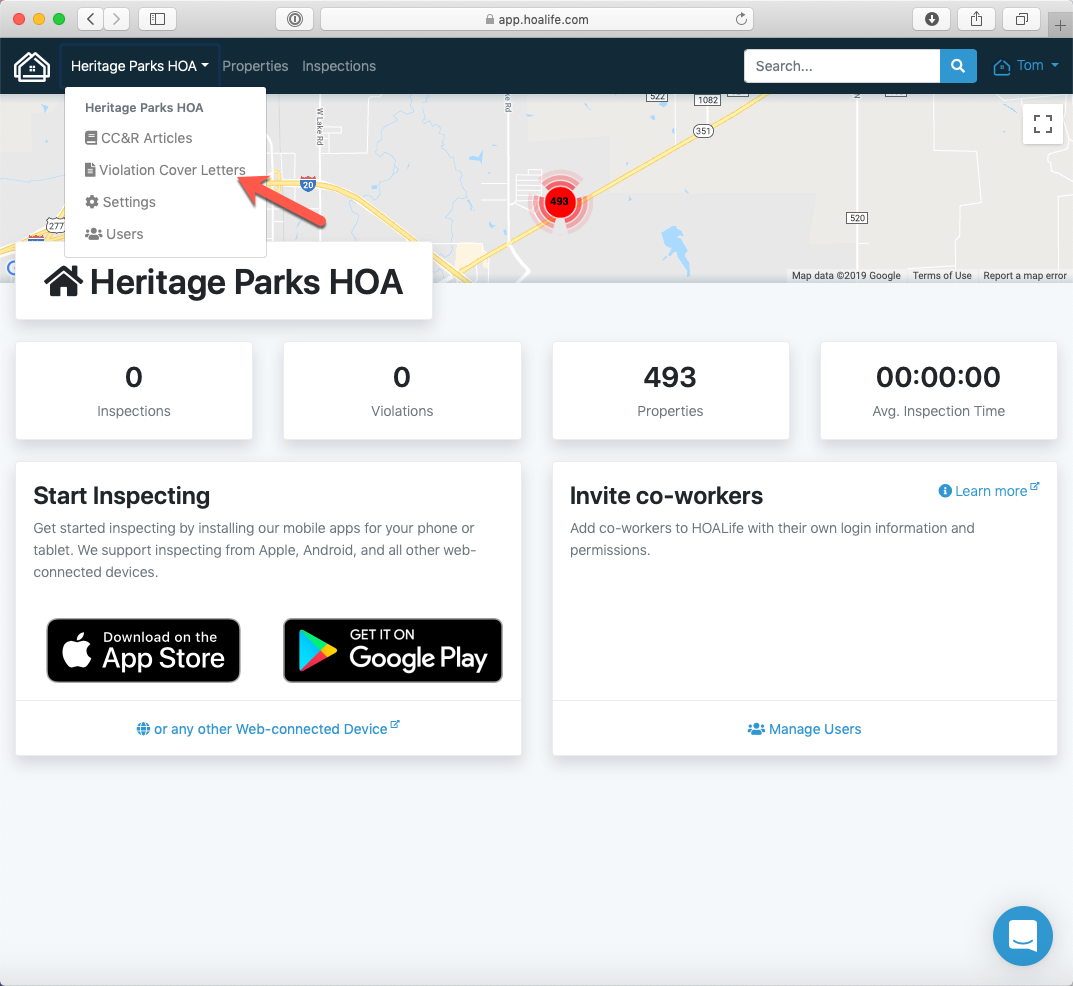Screen dimensions: 1073x986
Task: Click the app.hoalife.com address bar
Action: click(536, 19)
